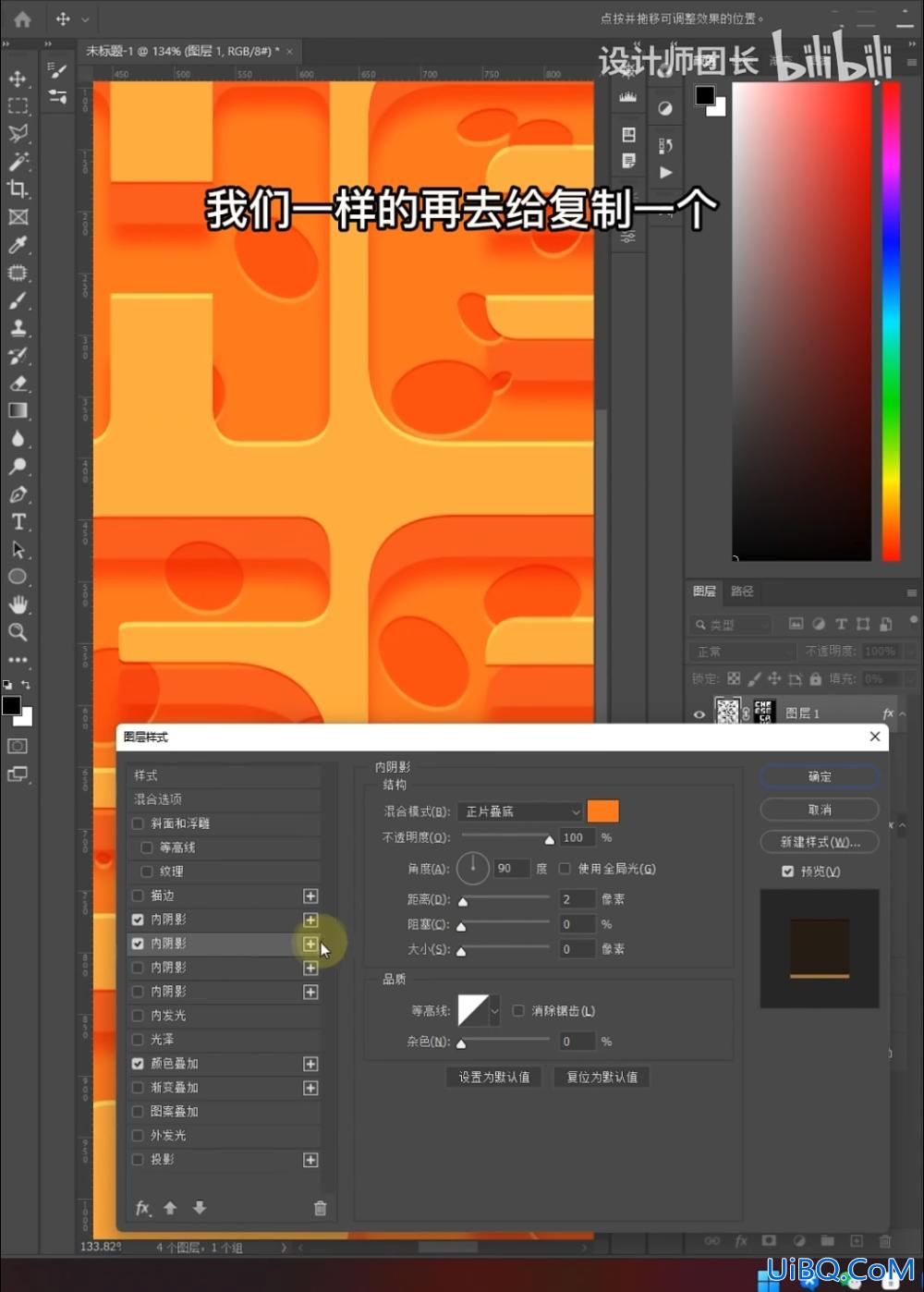Click the 取消 button
Image resolution: width=924 pixels, height=1292 pixels.
click(820, 810)
